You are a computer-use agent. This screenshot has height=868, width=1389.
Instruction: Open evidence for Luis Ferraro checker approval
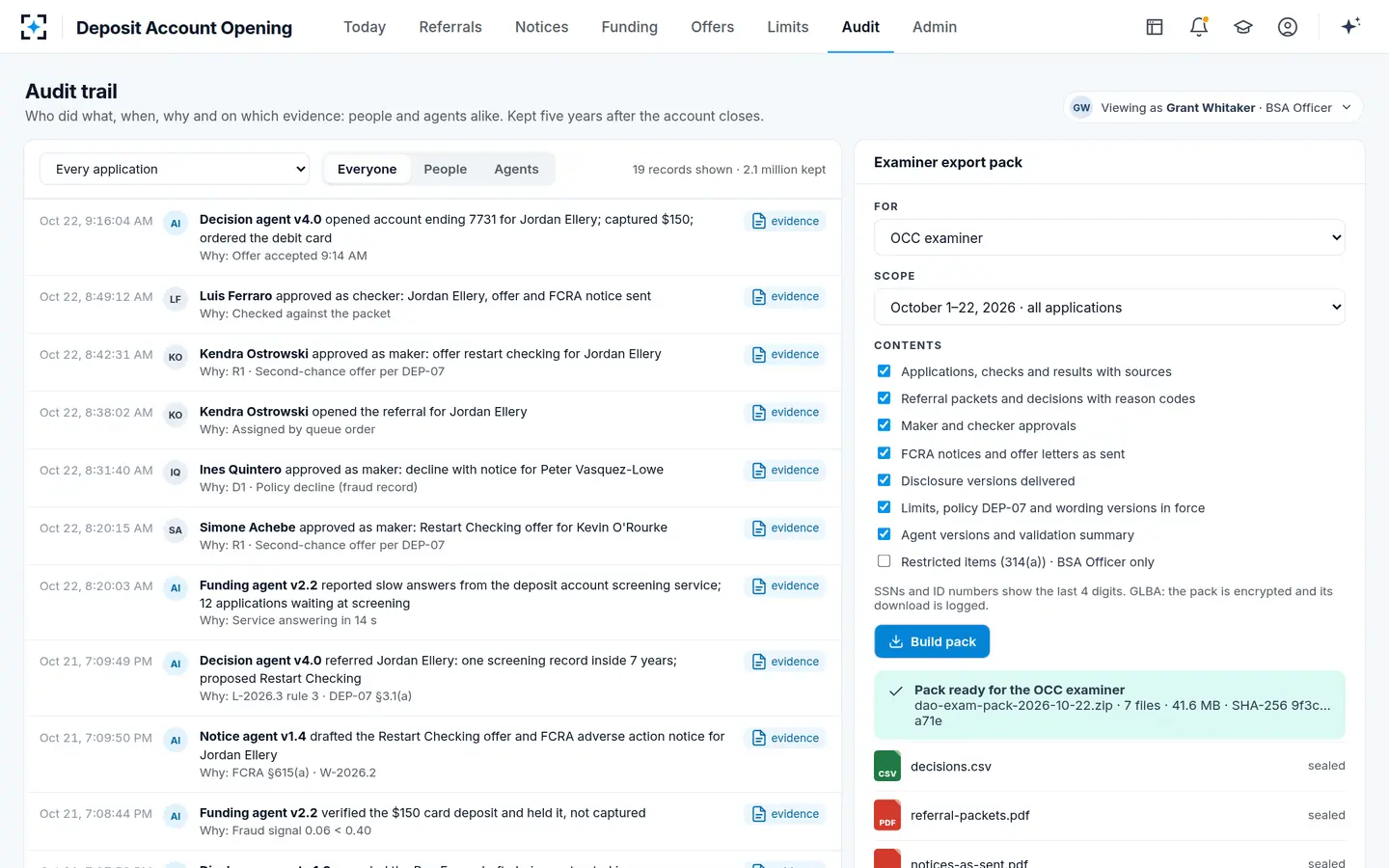pos(785,297)
